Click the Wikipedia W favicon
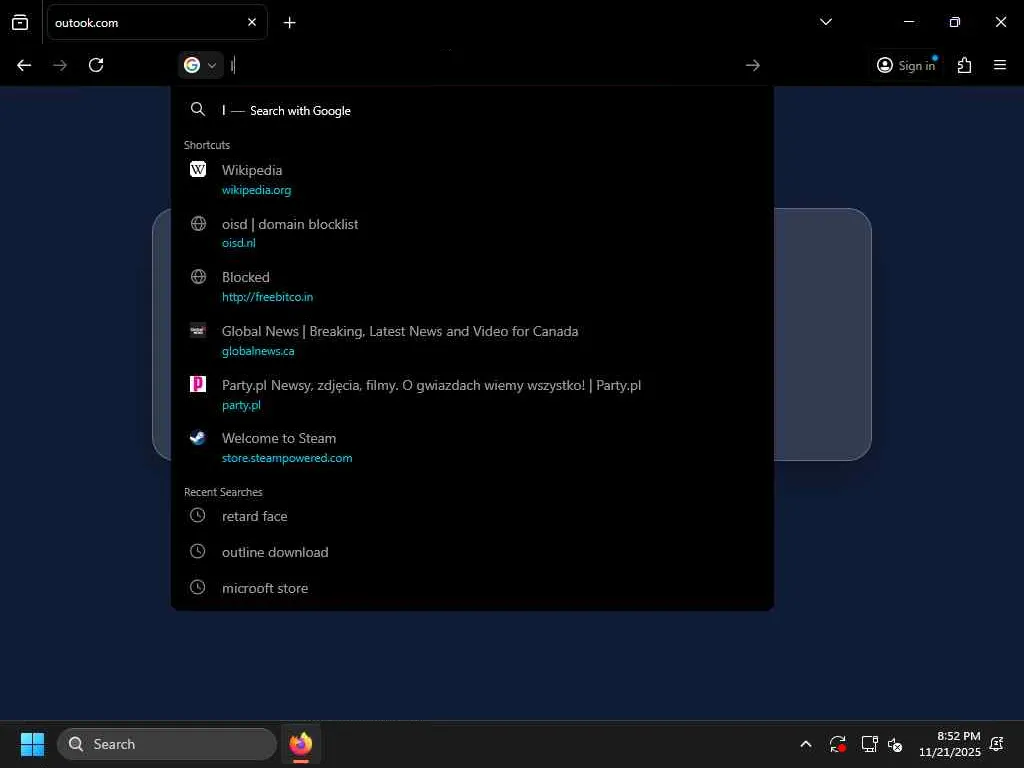1024x768 pixels. (198, 170)
